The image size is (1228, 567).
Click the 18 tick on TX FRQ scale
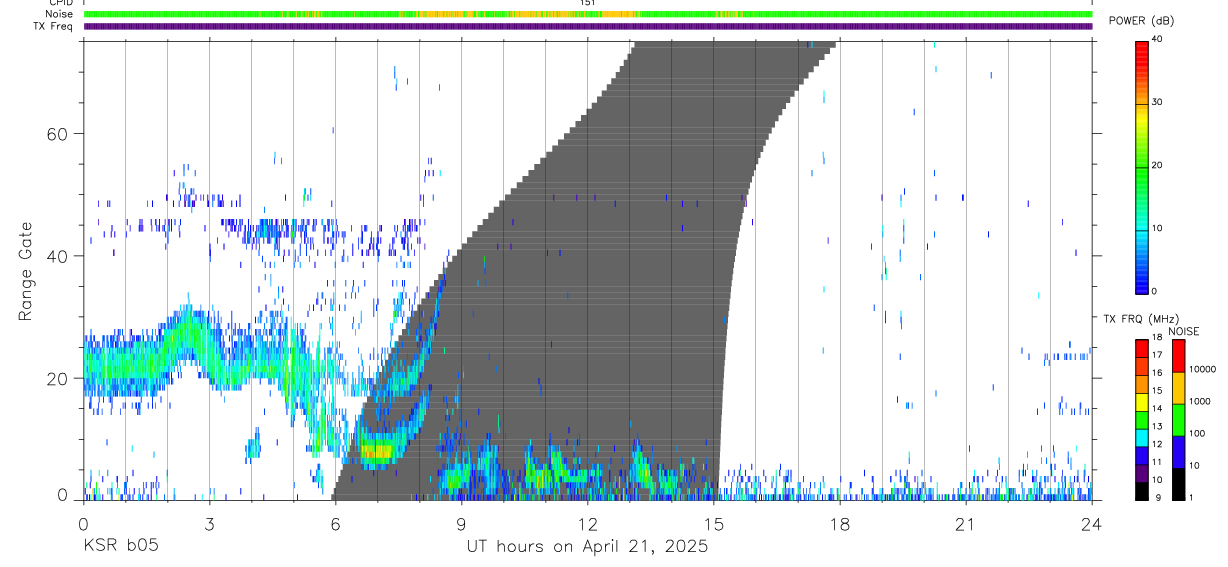click(1159, 340)
